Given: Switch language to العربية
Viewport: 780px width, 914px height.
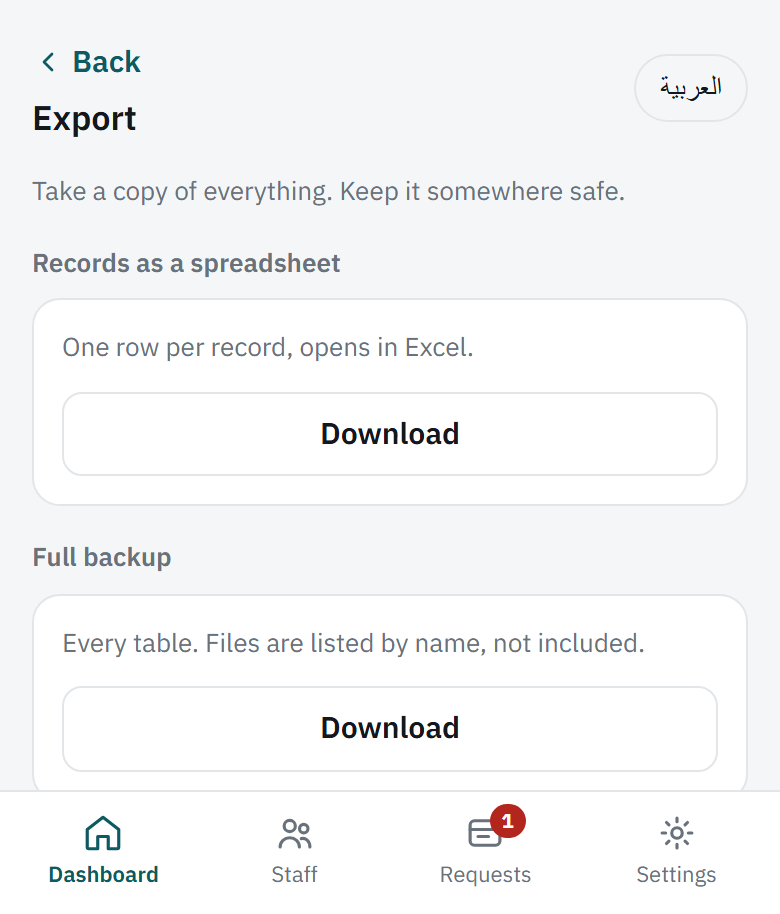Looking at the screenshot, I should tap(691, 88).
